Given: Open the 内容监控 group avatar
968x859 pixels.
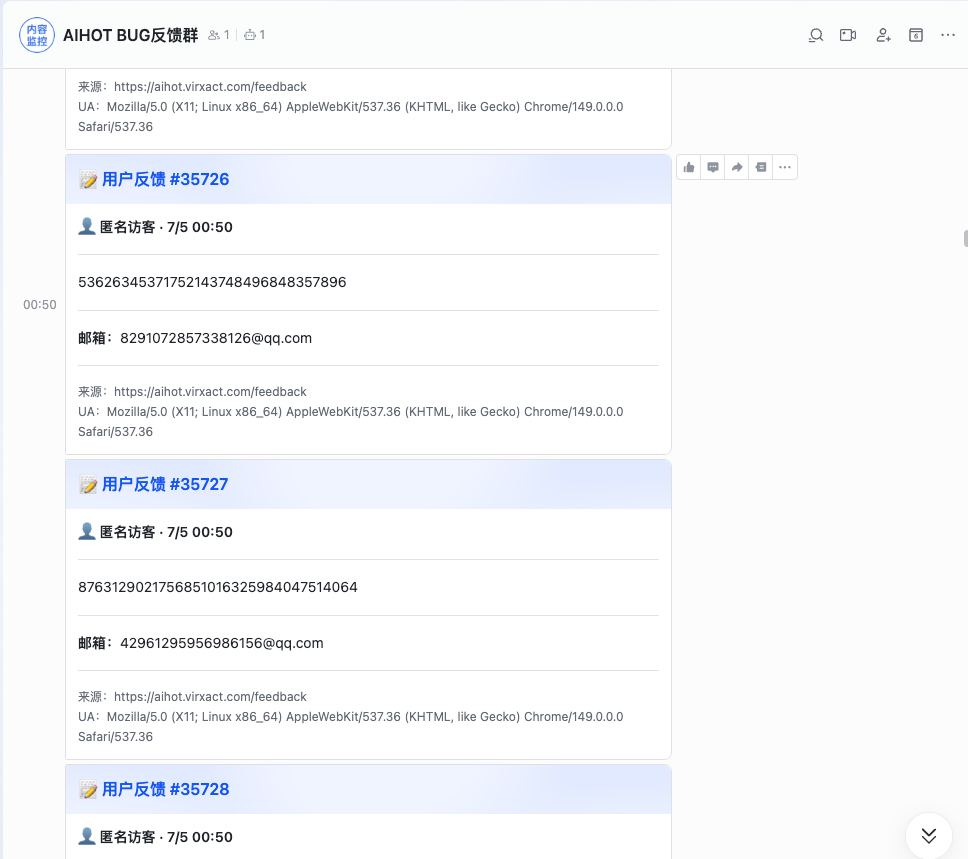Looking at the screenshot, I should pyautogui.click(x=37, y=35).
